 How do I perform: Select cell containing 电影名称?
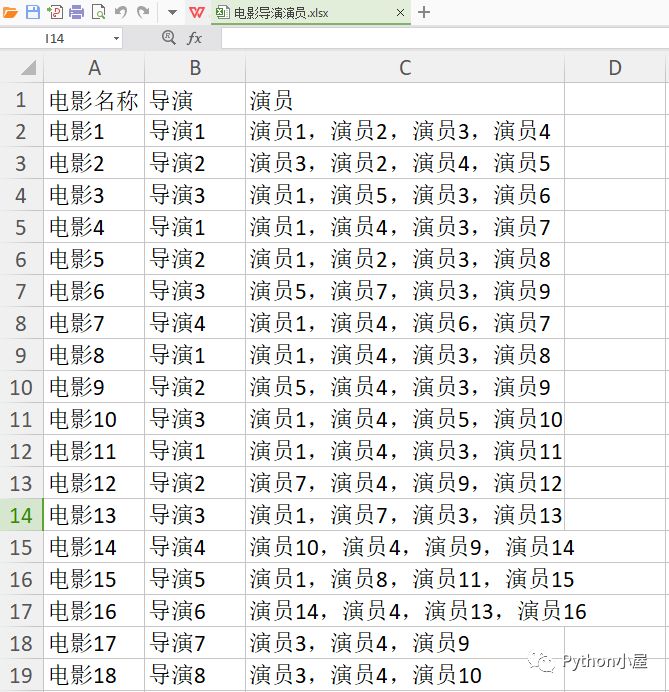point(94,99)
